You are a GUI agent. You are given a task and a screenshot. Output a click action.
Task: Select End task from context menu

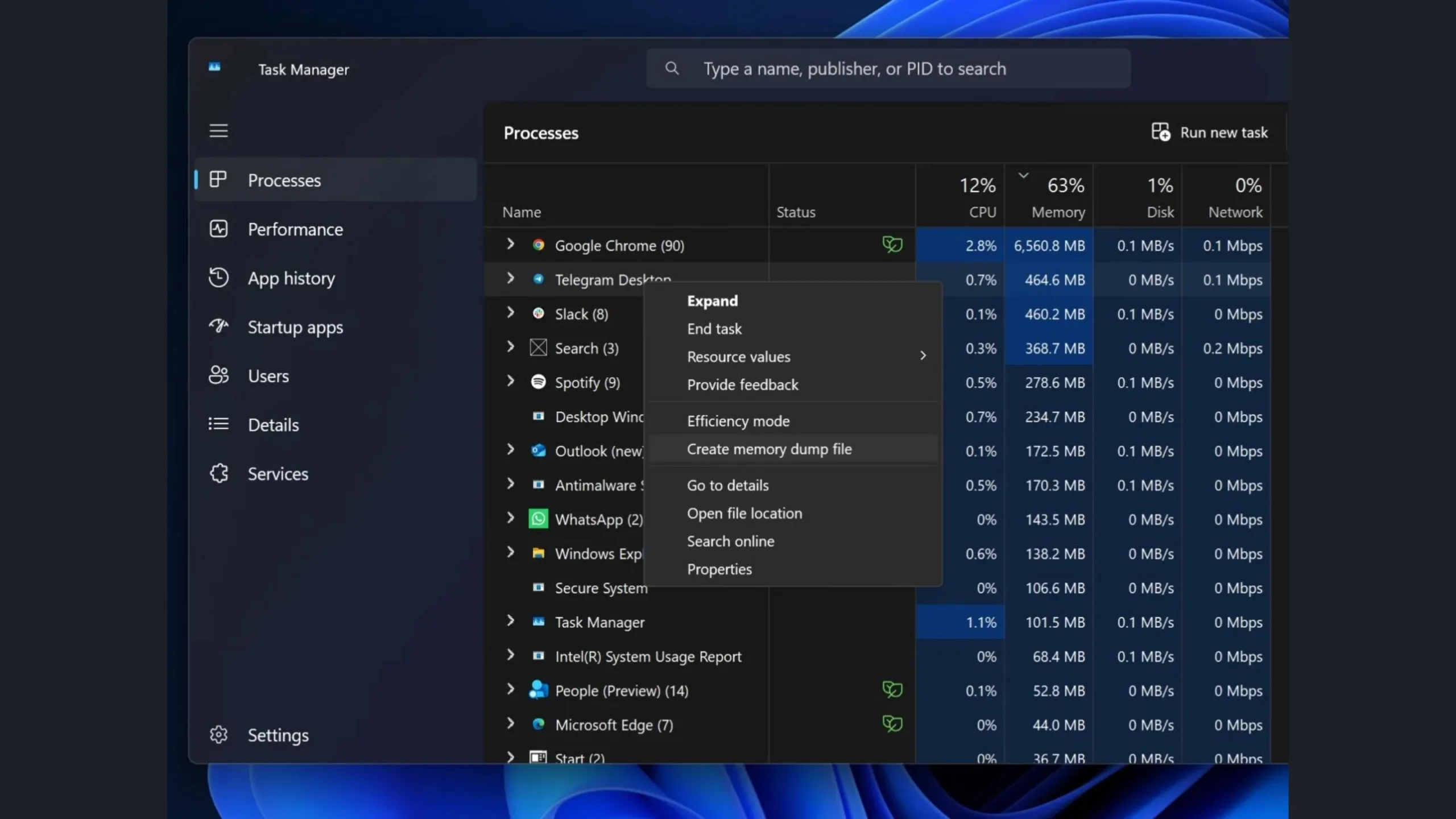[x=715, y=328]
